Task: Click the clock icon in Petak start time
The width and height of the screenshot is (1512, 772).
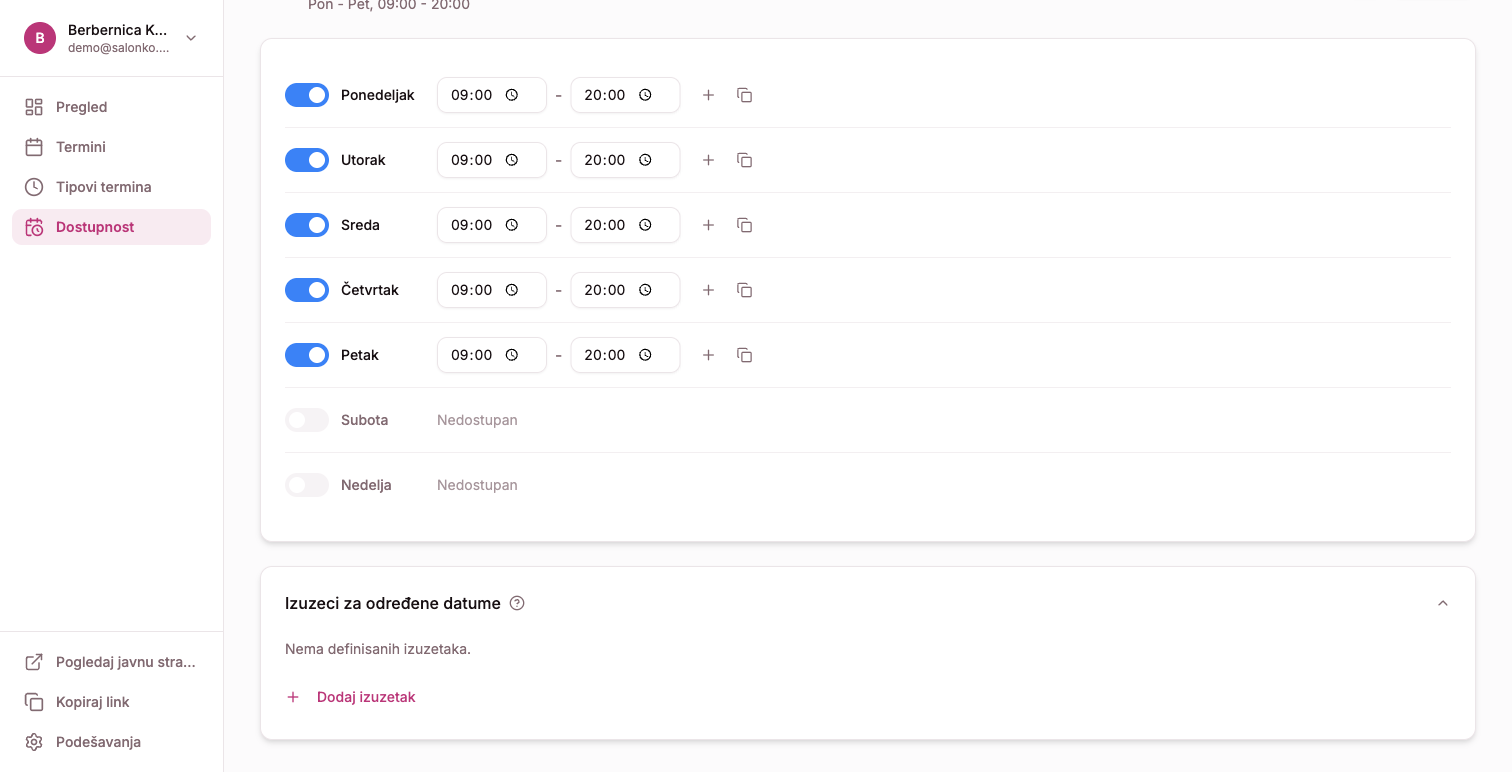Action: click(x=512, y=355)
